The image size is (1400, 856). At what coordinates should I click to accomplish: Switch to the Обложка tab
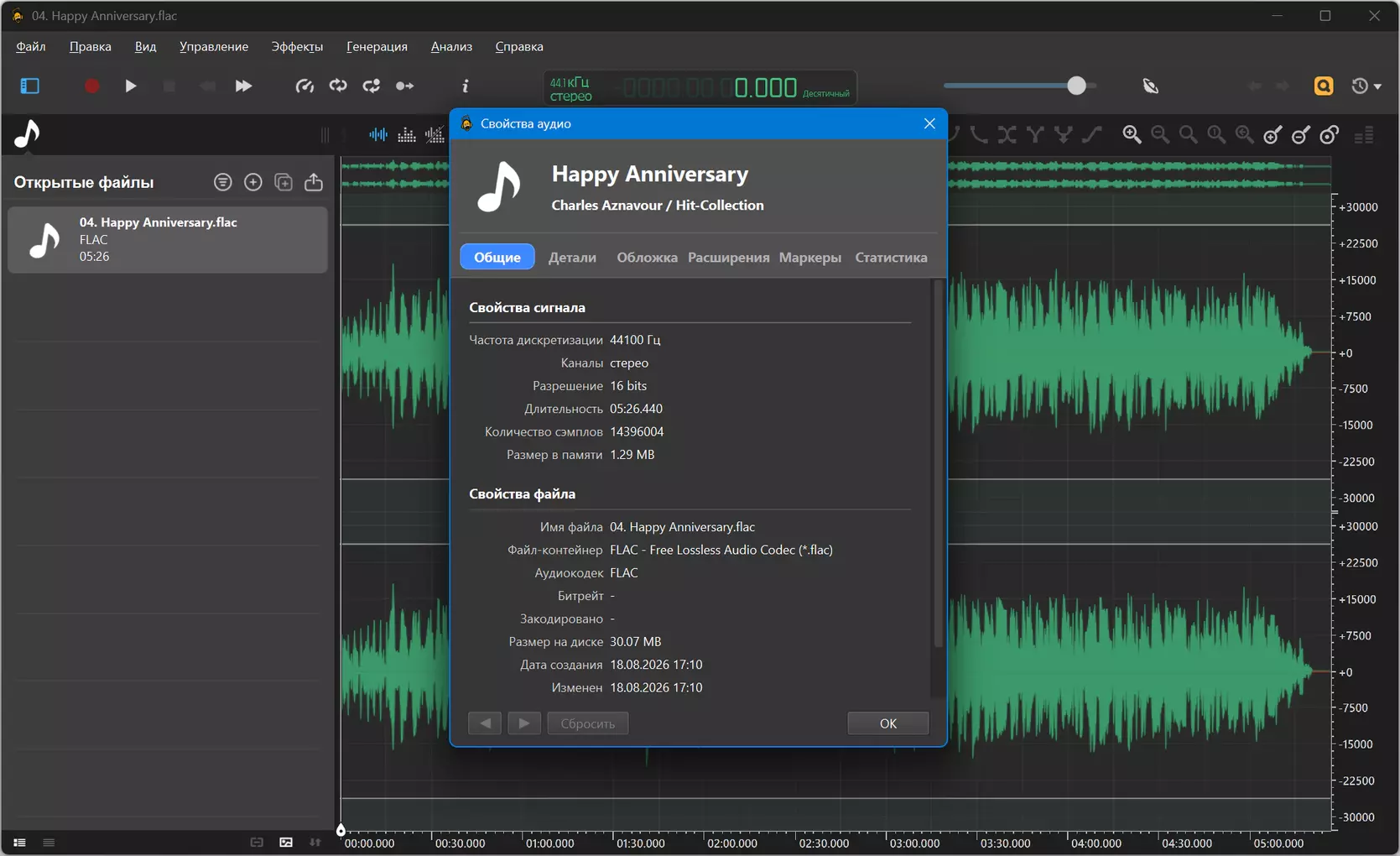click(x=647, y=258)
